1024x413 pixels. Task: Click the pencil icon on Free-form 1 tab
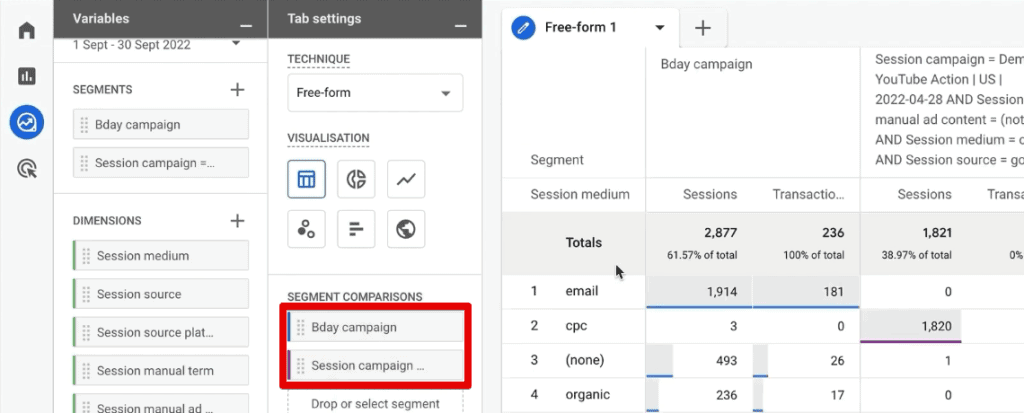tap(524, 27)
